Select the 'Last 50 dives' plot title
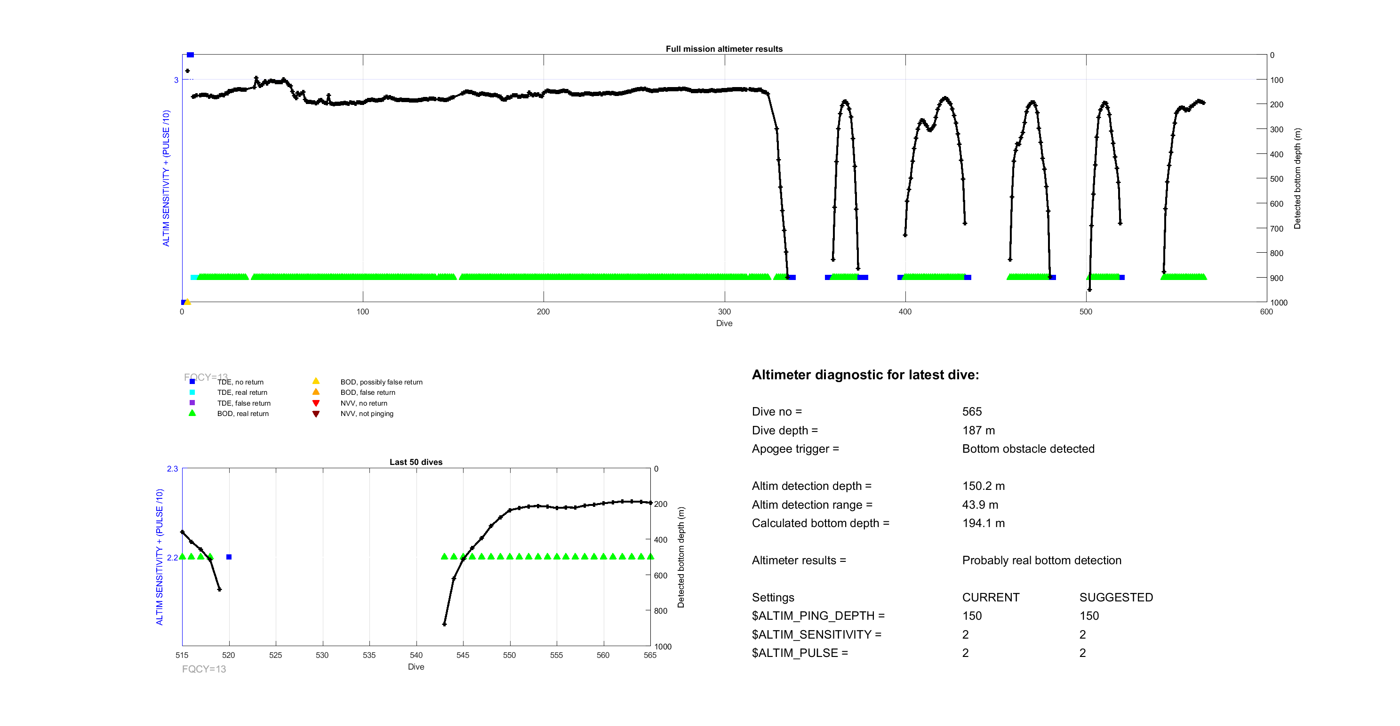The width and height of the screenshot is (1400, 726). point(416,462)
